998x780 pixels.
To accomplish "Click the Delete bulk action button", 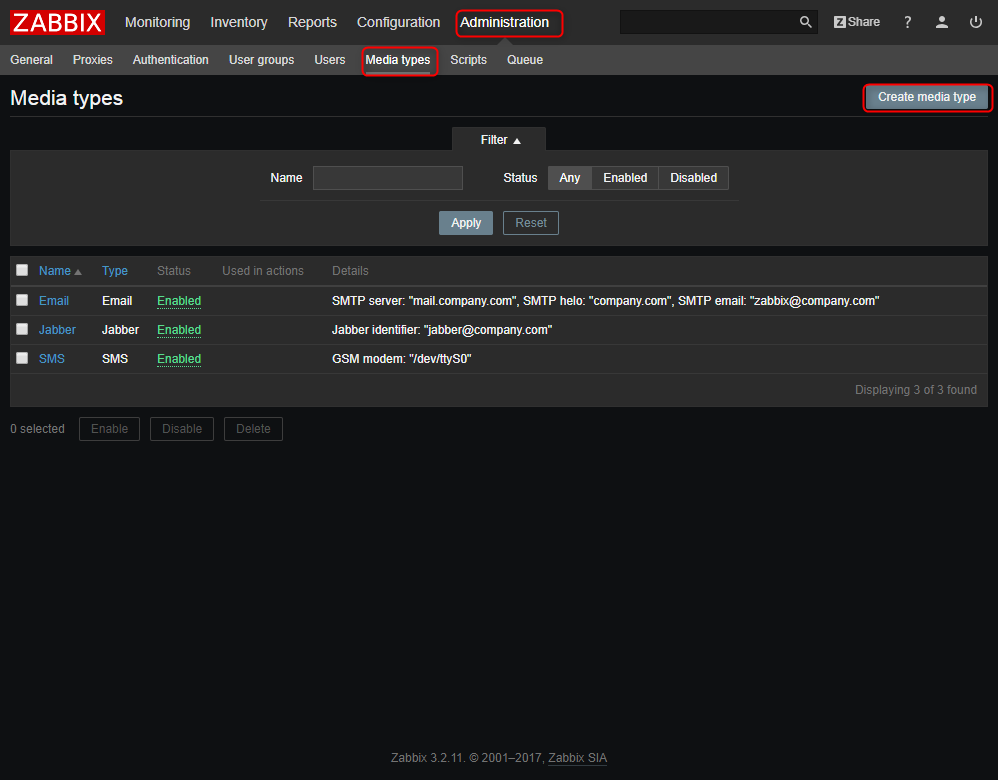I will (x=253, y=429).
